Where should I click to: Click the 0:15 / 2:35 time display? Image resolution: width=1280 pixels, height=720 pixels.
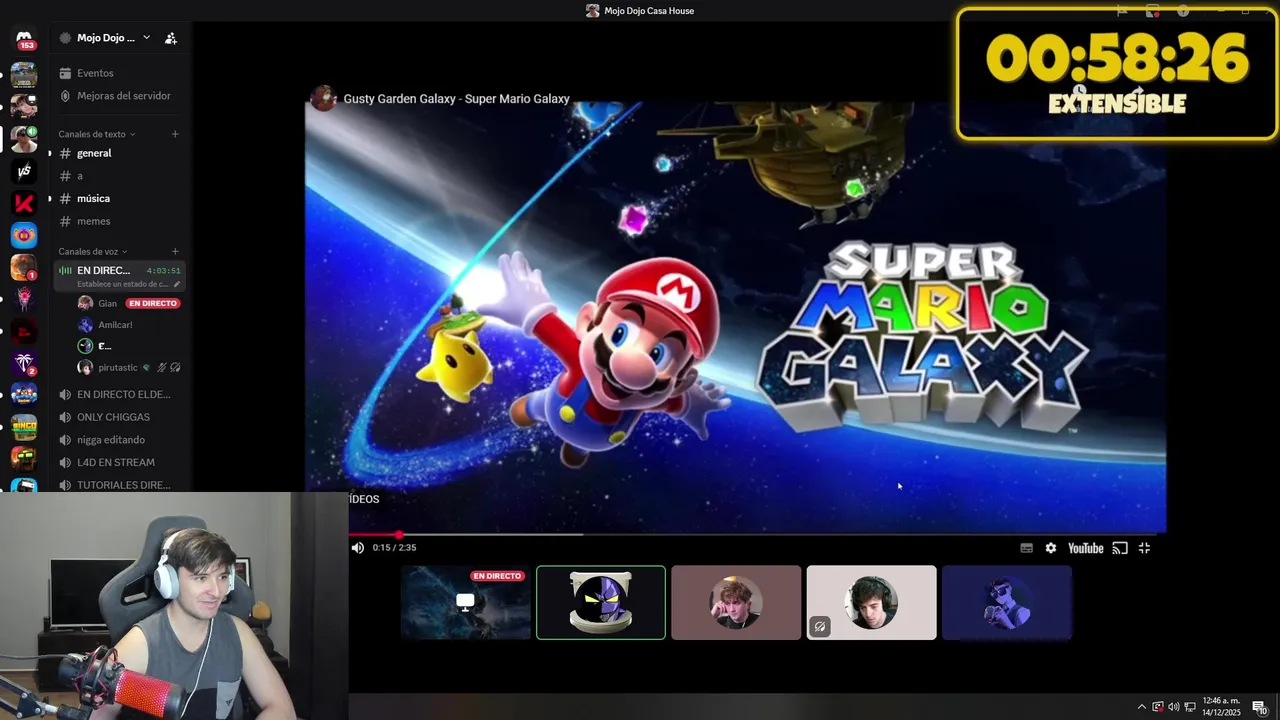coord(394,548)
